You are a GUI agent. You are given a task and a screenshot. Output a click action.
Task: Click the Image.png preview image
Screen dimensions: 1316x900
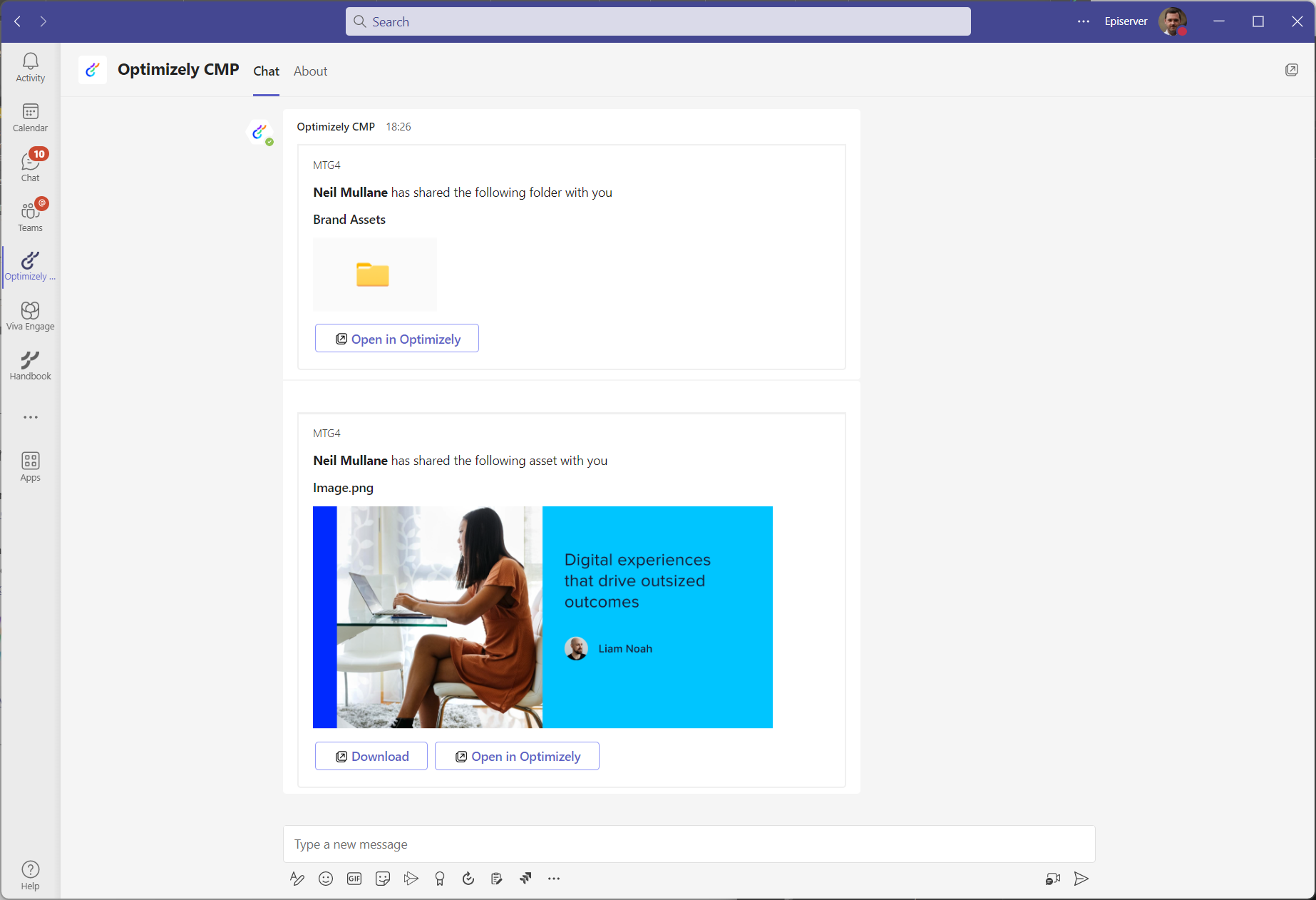pos(543,617)
